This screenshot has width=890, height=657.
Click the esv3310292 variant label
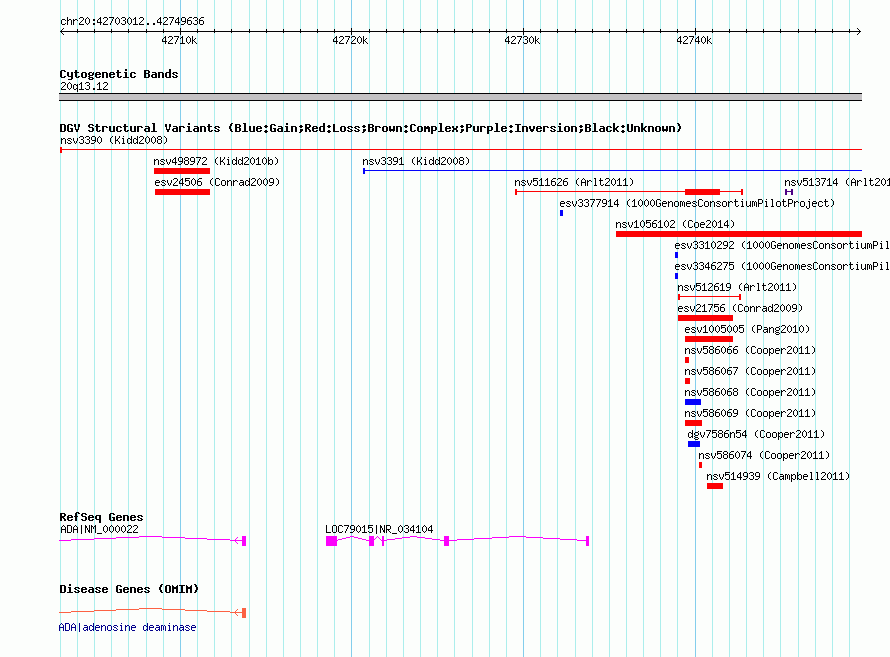point(782,245)
